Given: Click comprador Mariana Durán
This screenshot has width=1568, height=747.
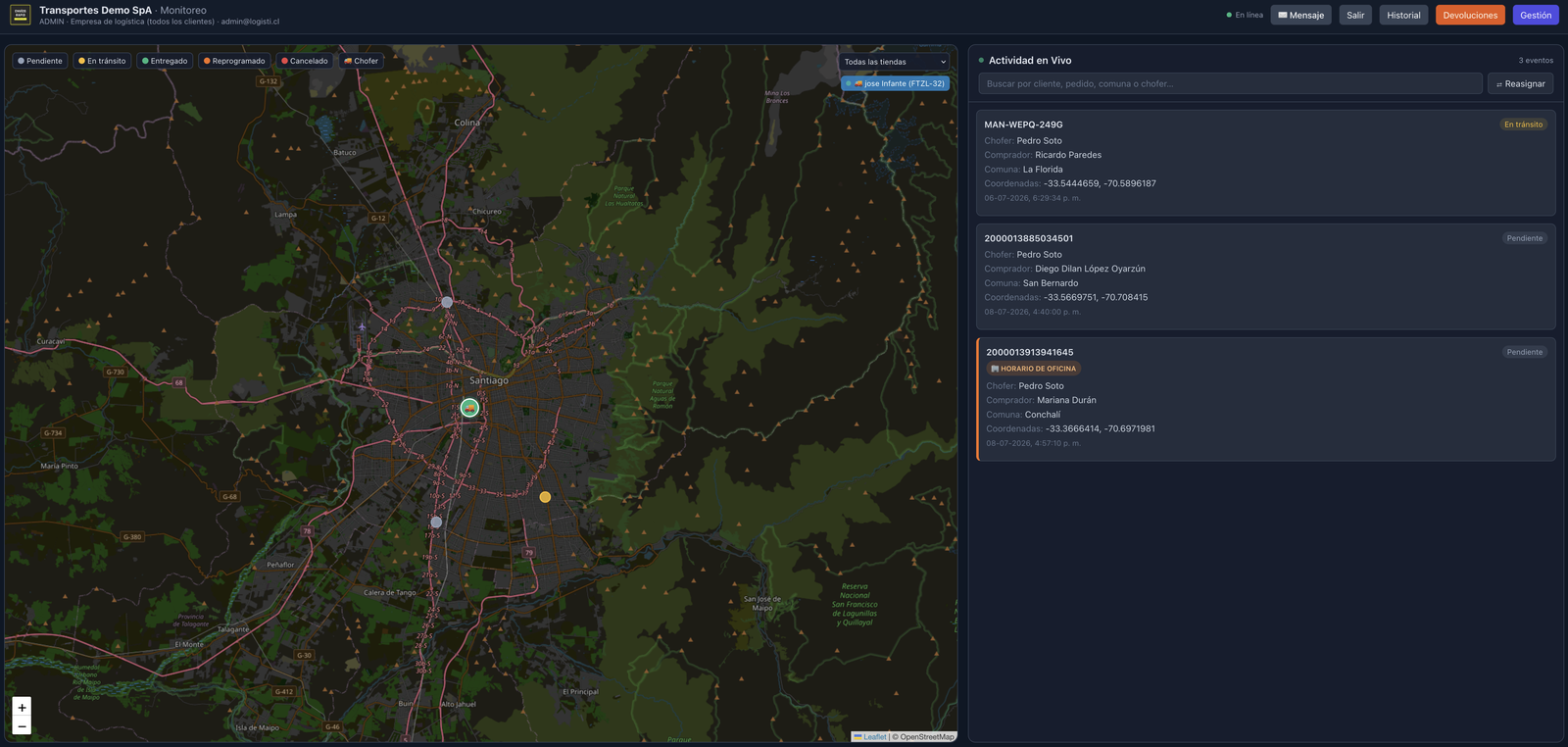Looking at the screenshot, I should [x=1066, y=400].
